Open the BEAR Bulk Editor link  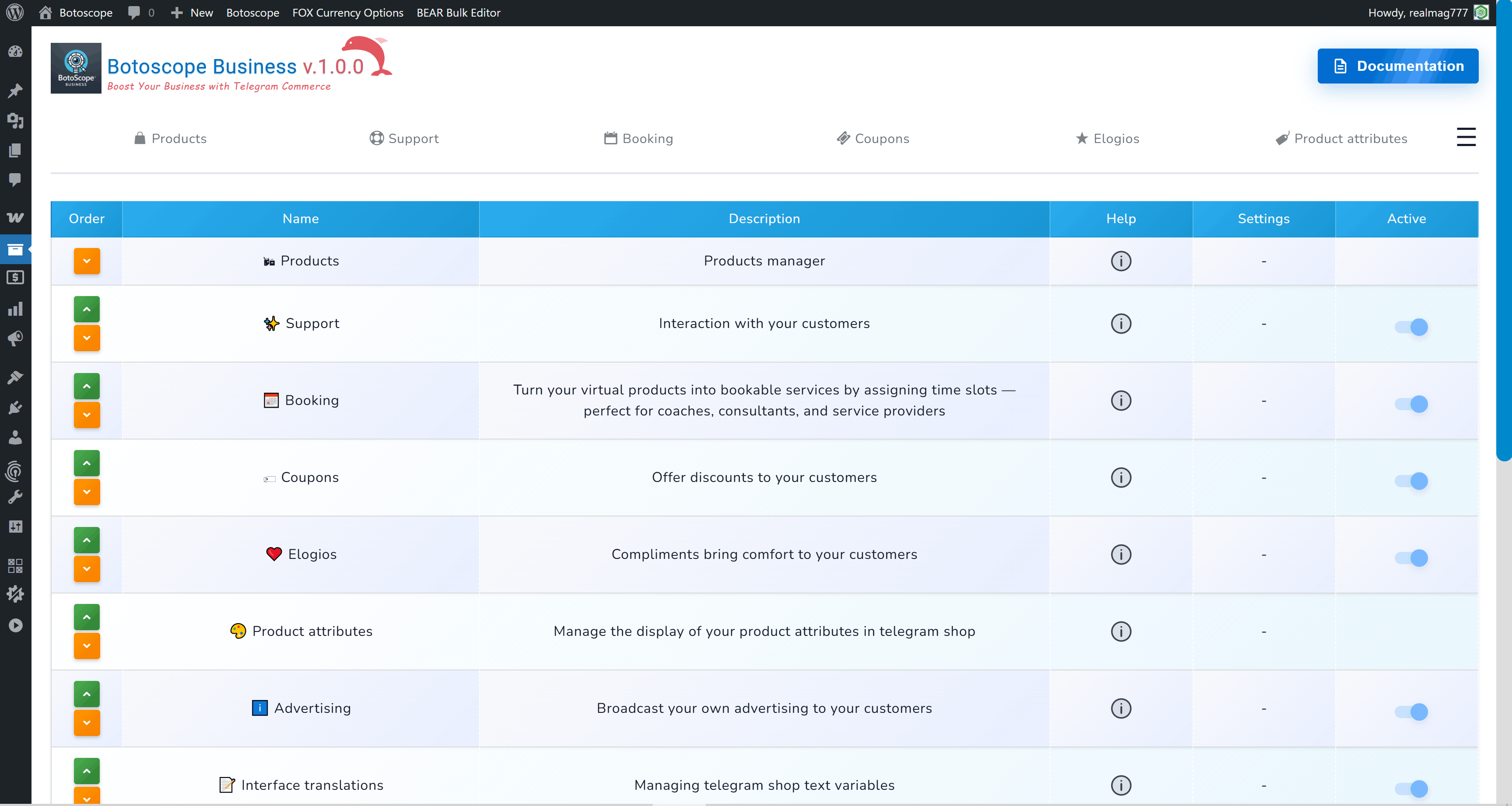pyautogui.click(x=458, y=12)
